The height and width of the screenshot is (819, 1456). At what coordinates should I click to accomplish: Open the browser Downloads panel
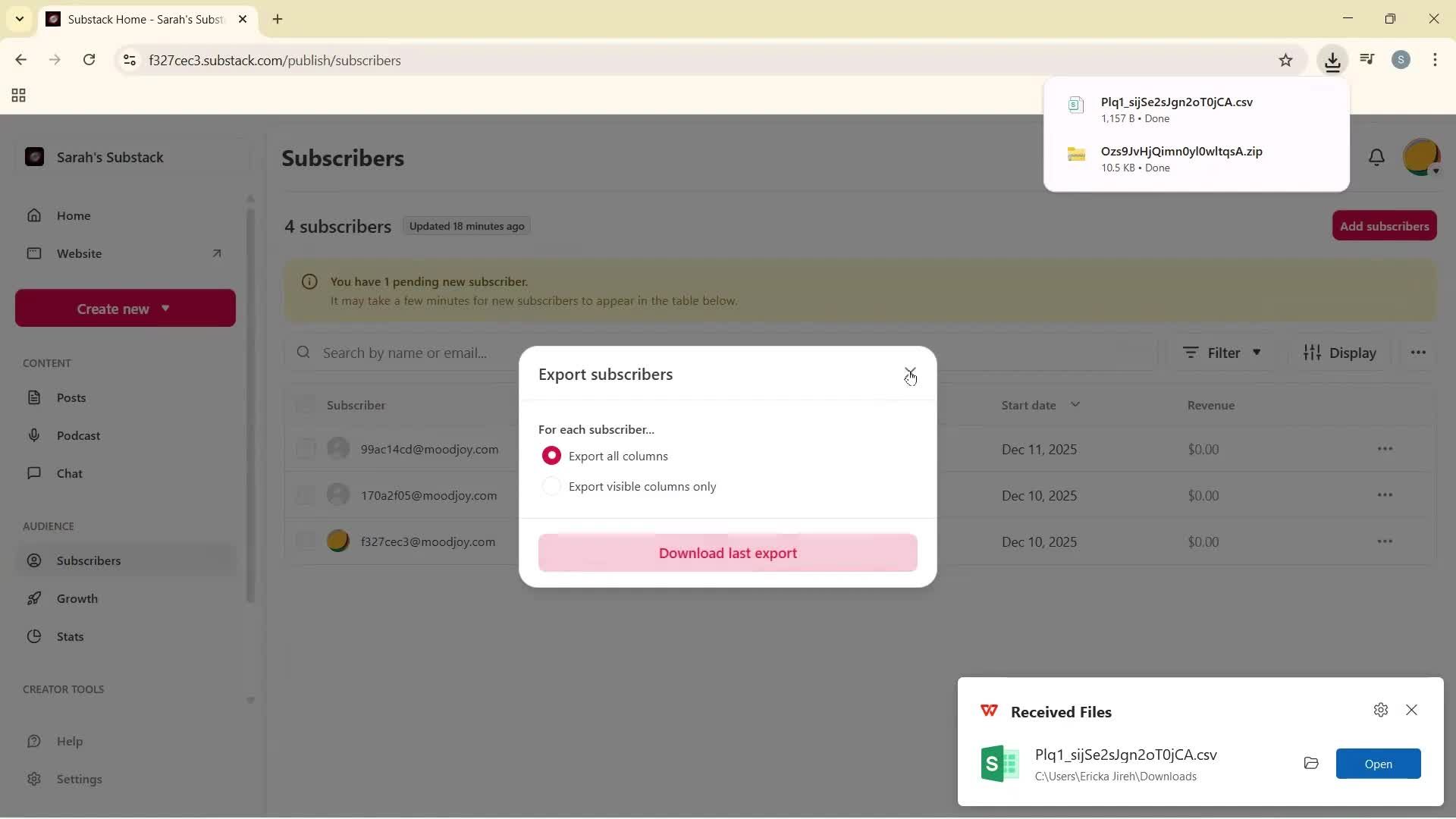click(1333, 60)
